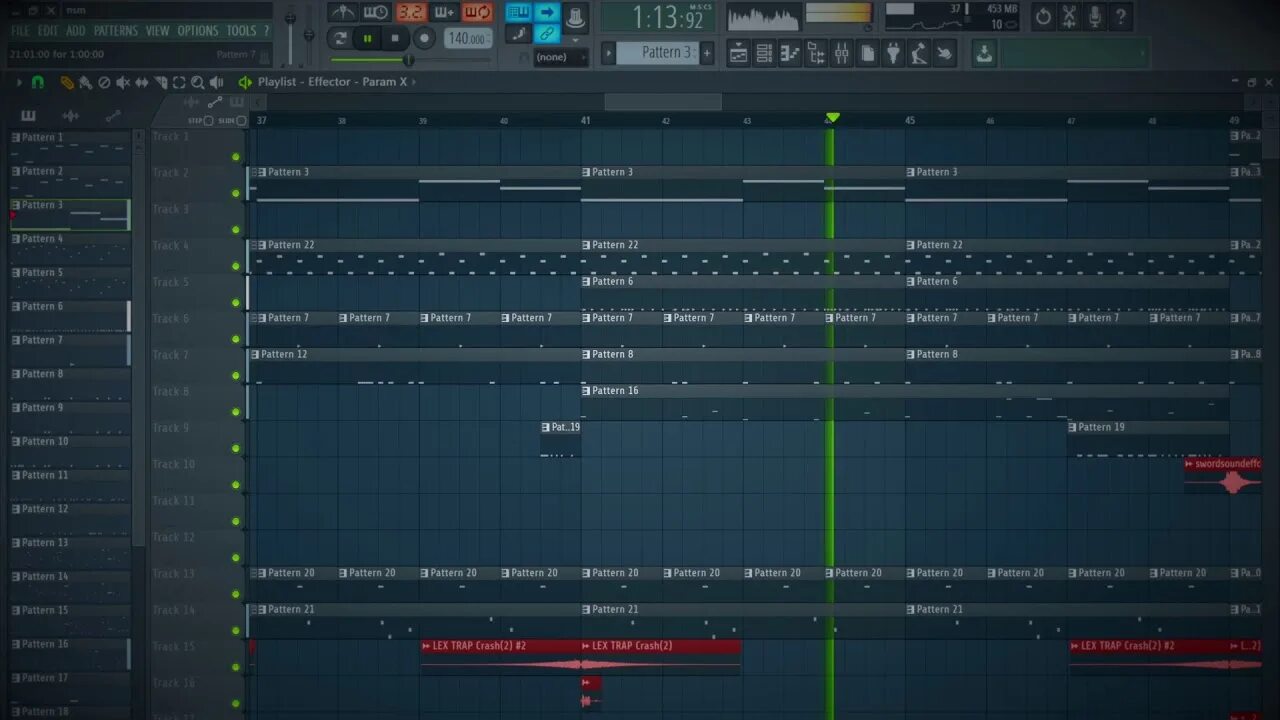
Task: Click the download content library icon
Action: [984, 53]
